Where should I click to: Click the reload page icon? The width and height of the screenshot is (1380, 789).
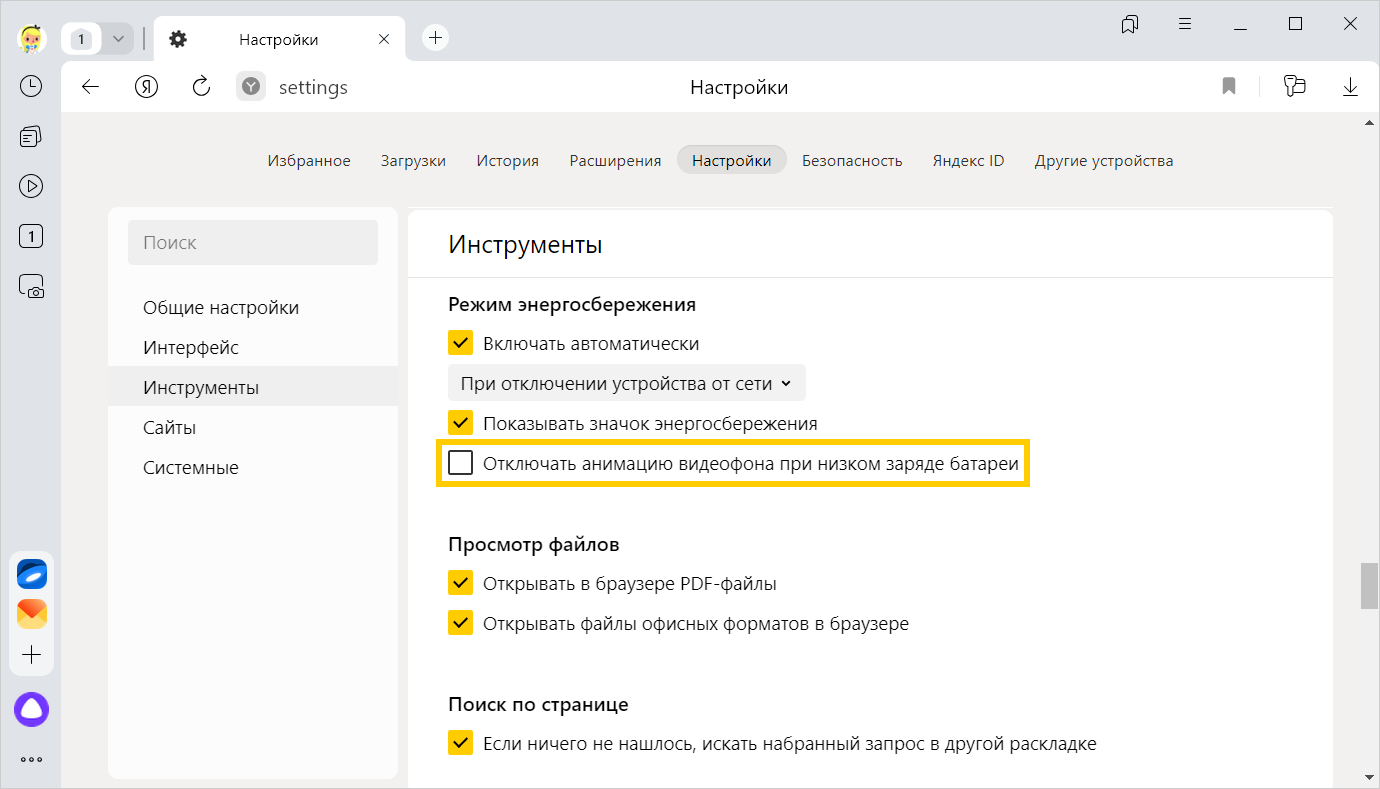coord(201,87)
